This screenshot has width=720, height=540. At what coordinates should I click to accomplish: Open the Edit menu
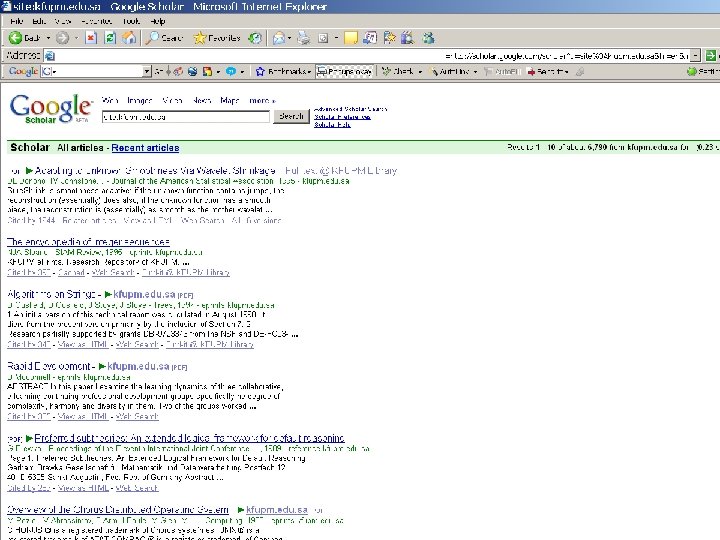click(x=39, y=21)
